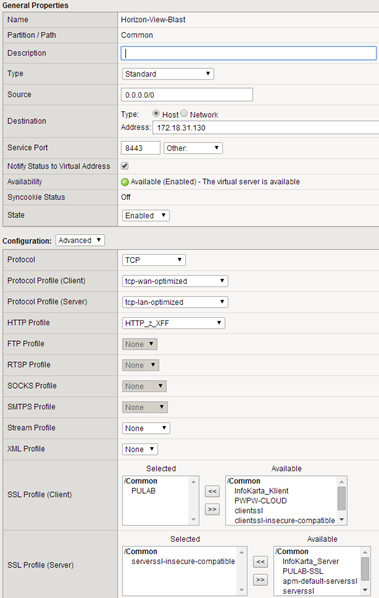Select the Network destination radio button
Screen dimensions: 379x598
tap(184, 113)
